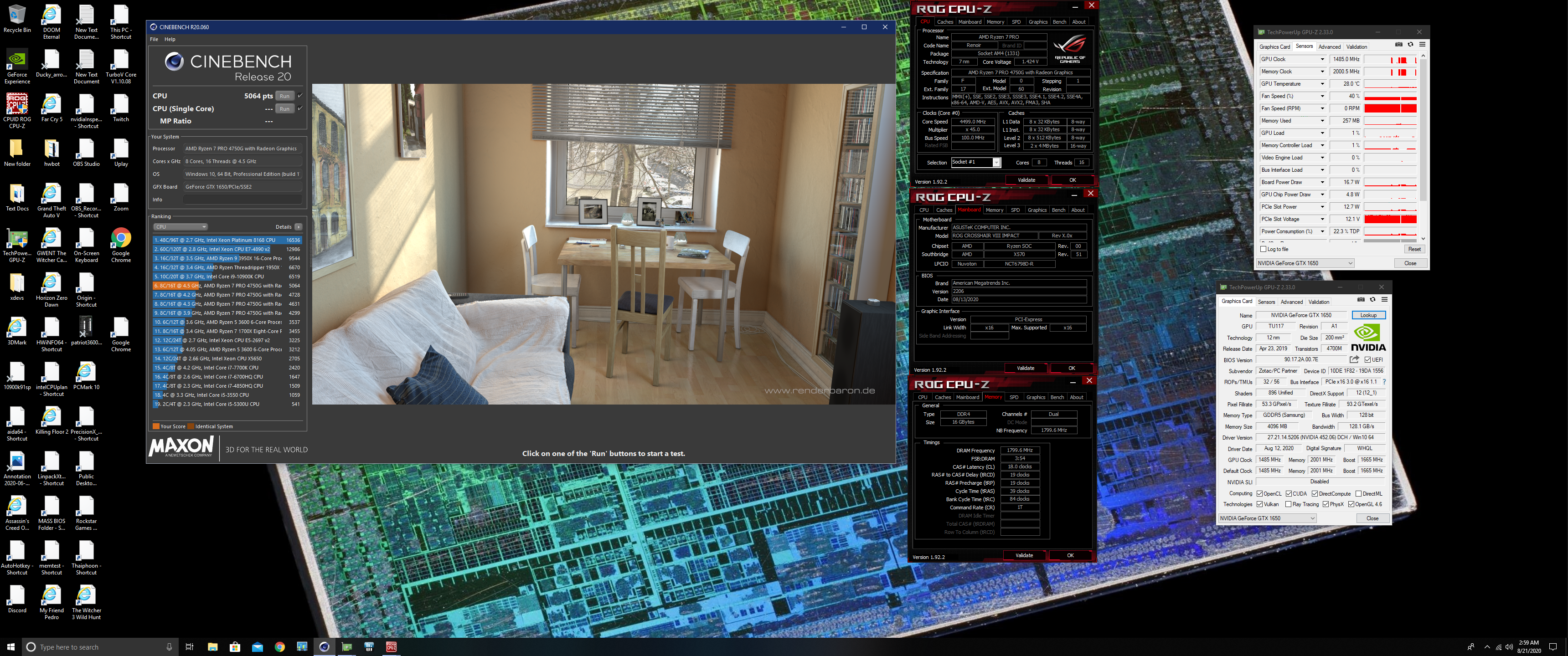1568x656 pixels.
Task: Open GPU selector dropdown in GPU-Z Sensors window
Action: tap(1305, 263)
